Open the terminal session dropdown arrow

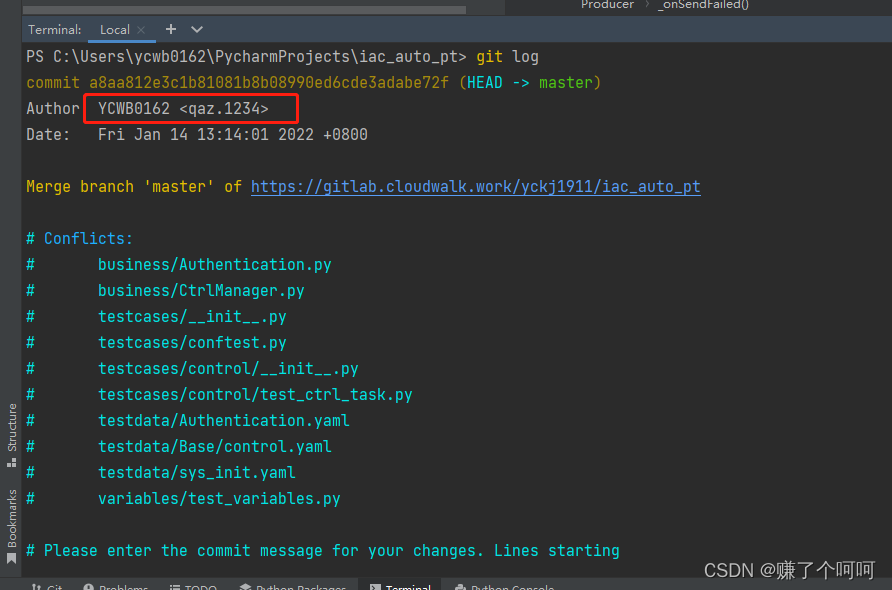point(197,30)
